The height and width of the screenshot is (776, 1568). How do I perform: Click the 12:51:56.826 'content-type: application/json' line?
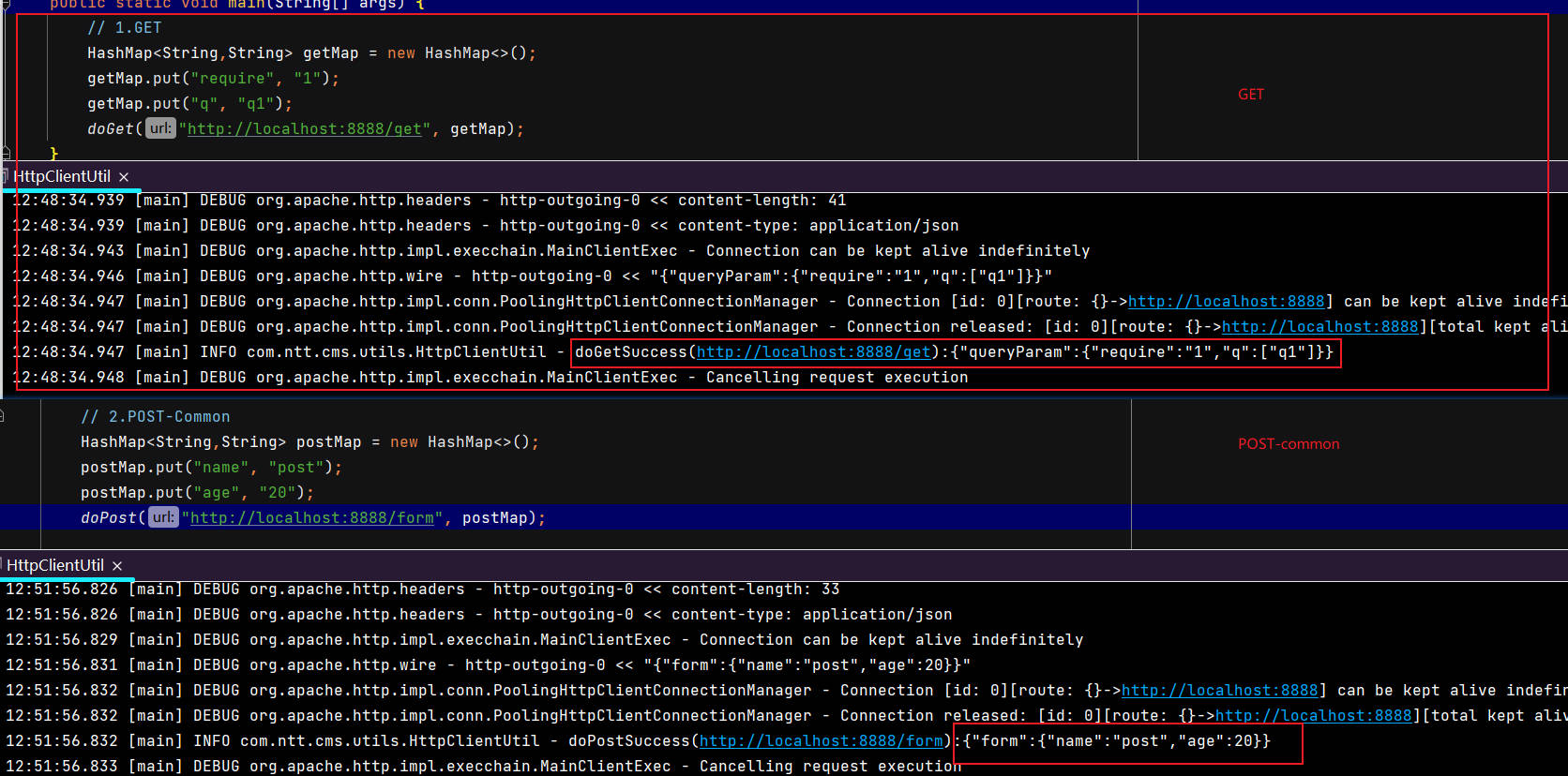coord(479,614)
